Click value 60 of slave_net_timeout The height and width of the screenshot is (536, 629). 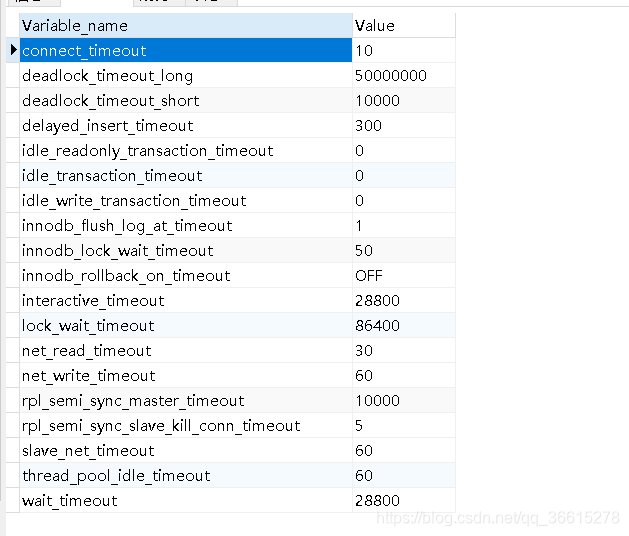point(404,451)
